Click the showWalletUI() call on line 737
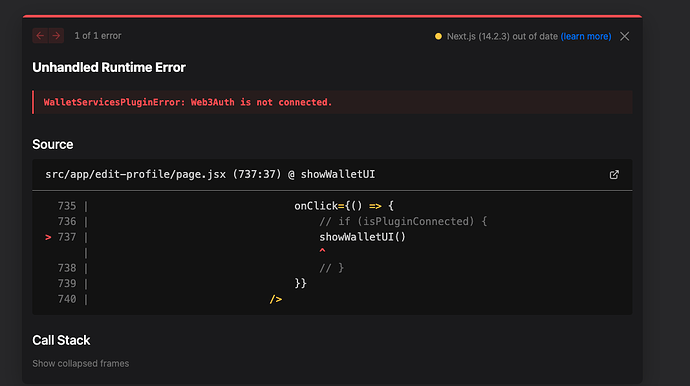The width and height of the screenshot is (690, 386). tap(362, 237)
